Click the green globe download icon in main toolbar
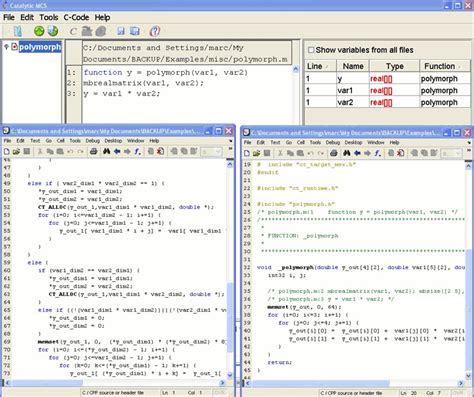The image size is (474, 397). click(x=53, y=31)
